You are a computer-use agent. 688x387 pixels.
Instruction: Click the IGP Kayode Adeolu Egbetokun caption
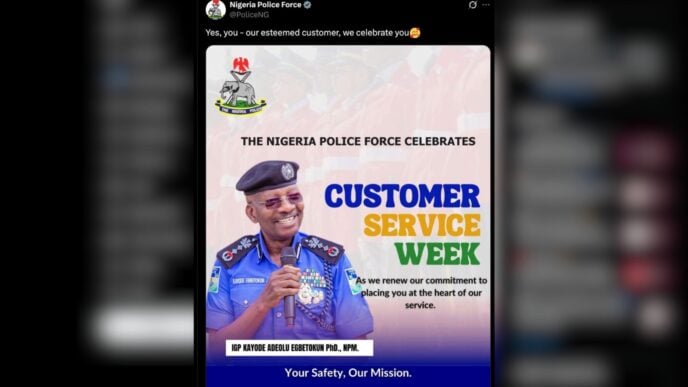tap(299, 348)
